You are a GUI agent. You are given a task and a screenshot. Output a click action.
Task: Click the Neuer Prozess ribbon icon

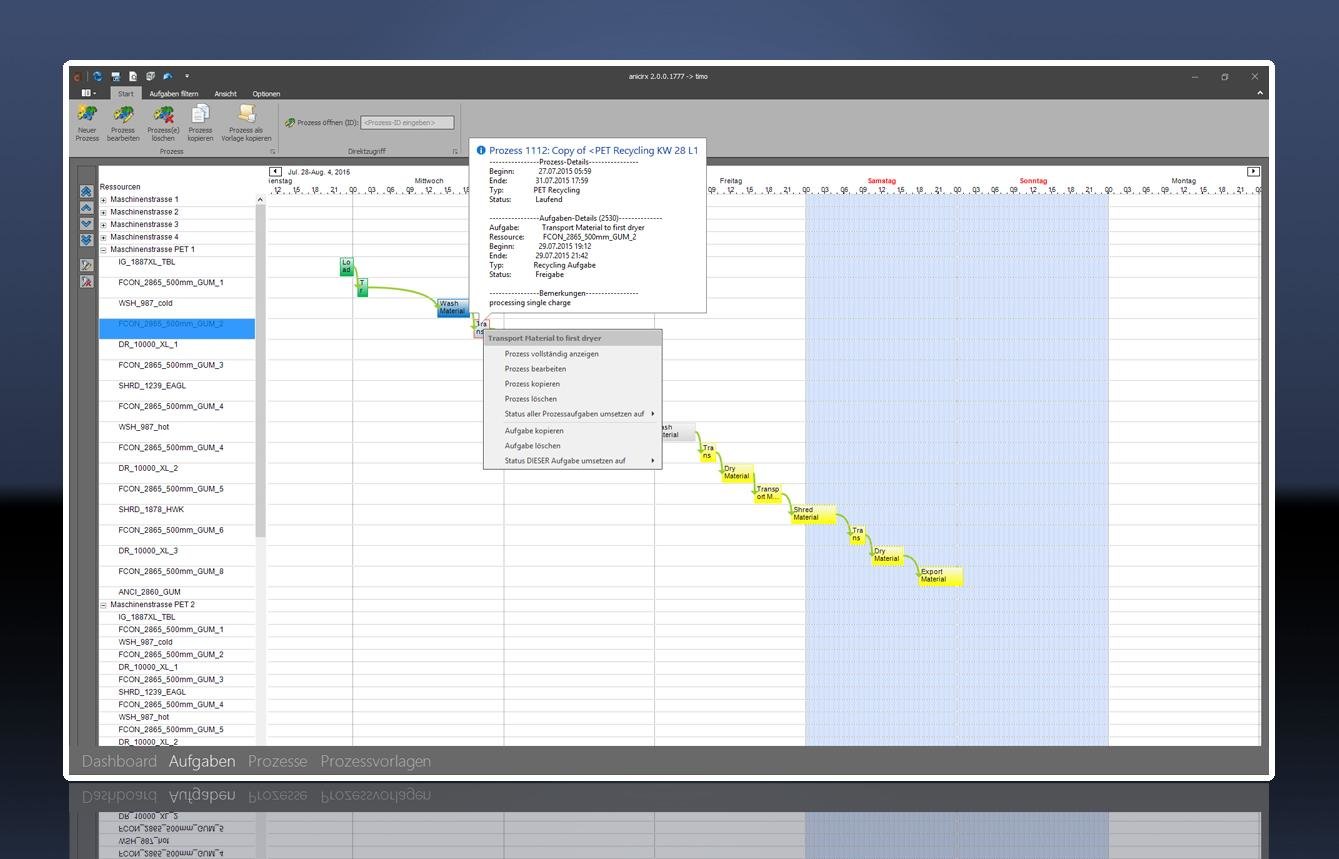point(87,114)
